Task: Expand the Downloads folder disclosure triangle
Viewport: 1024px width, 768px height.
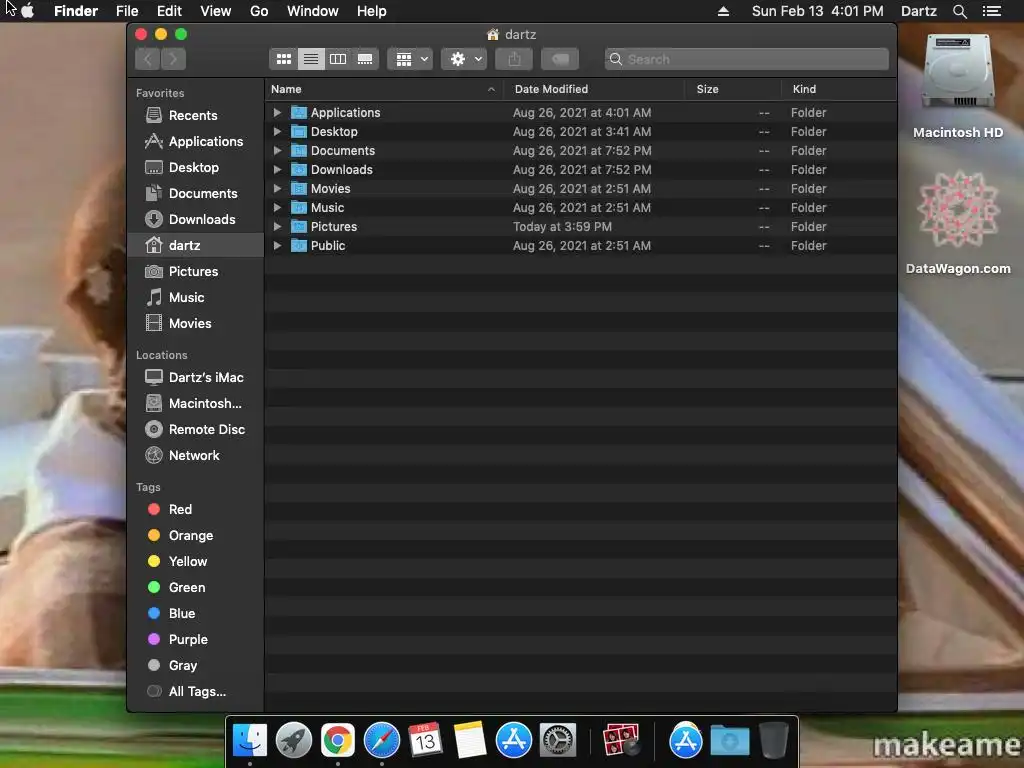Action: [x=277, y=169]
